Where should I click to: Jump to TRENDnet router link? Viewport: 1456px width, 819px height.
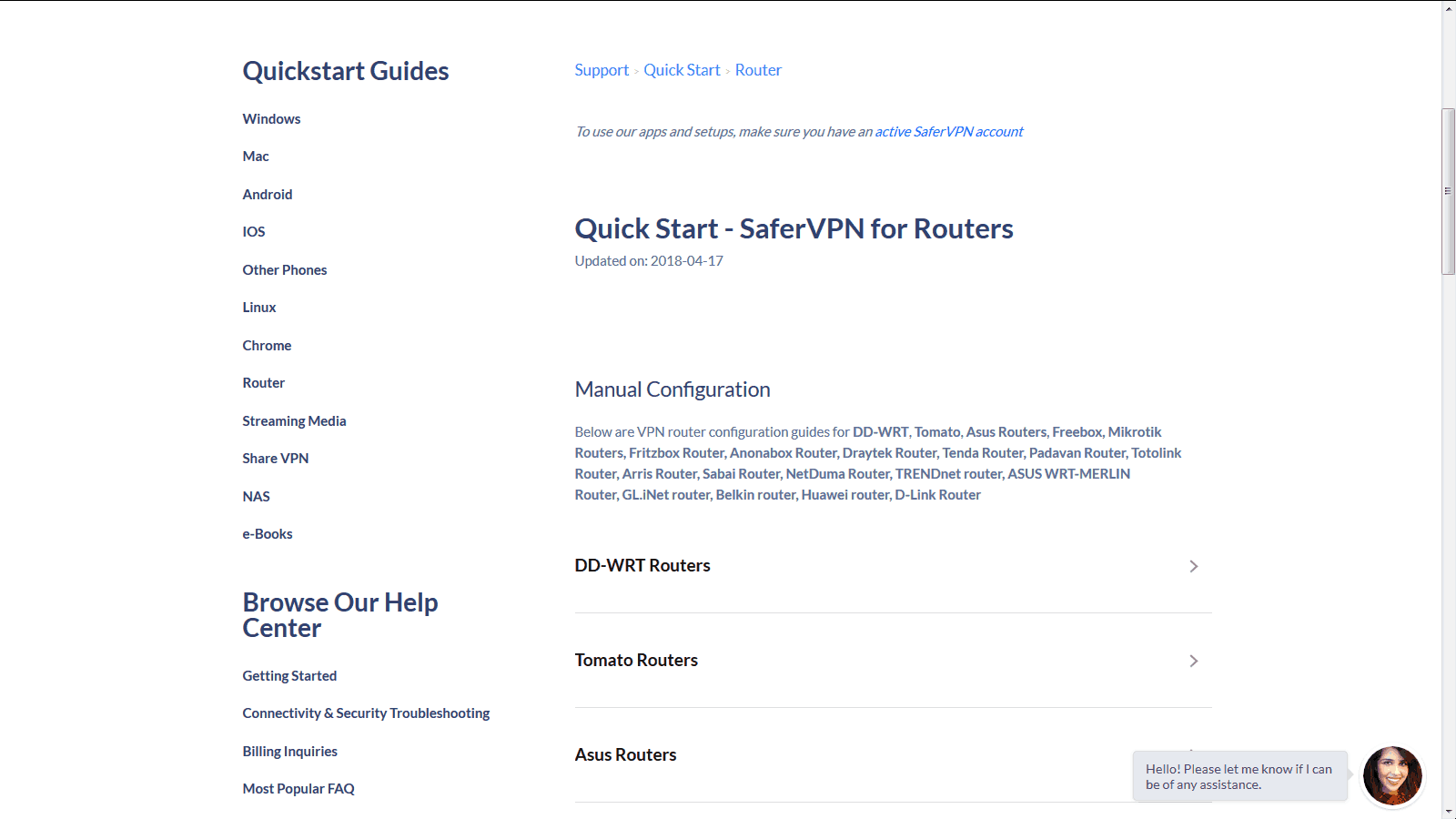click(948, 474)
